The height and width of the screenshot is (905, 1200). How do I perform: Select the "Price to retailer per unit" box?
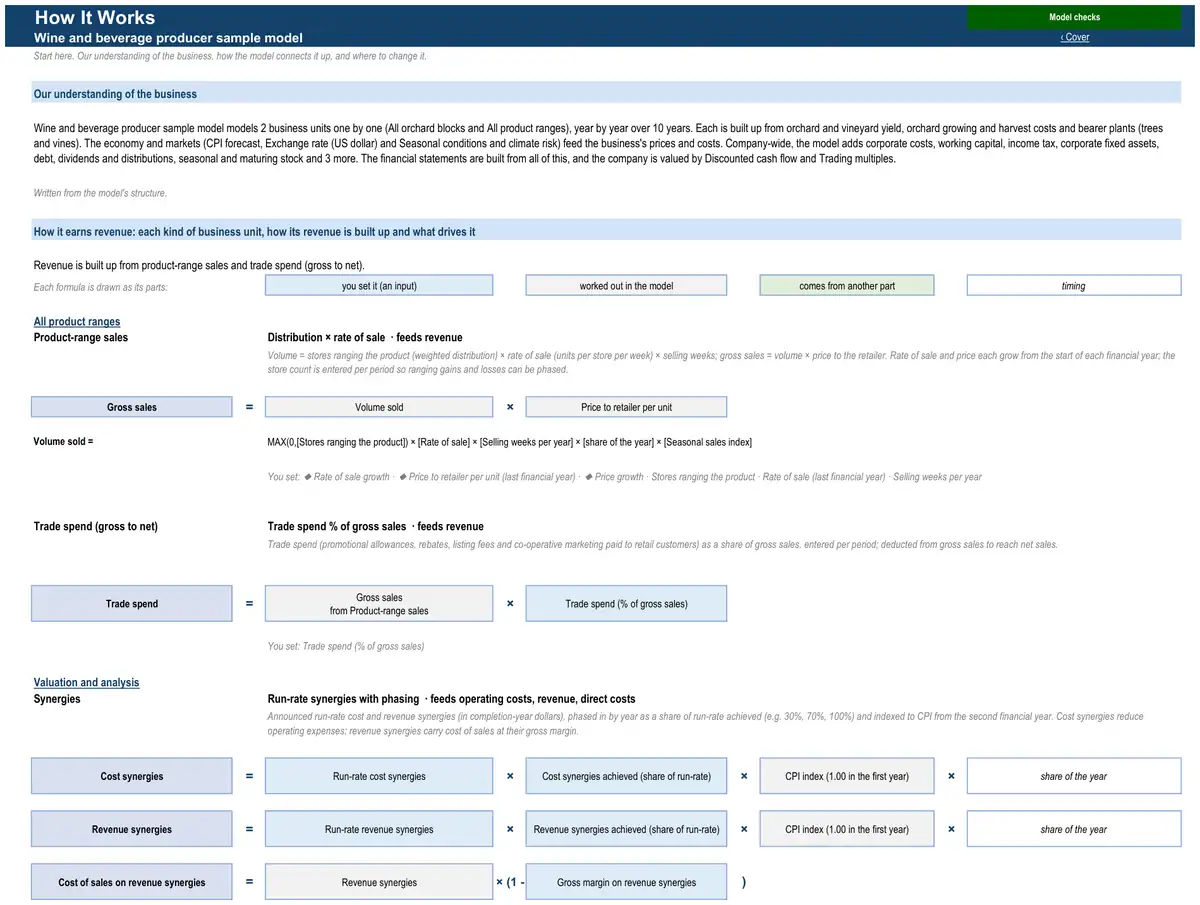click(x=626, y=407)
